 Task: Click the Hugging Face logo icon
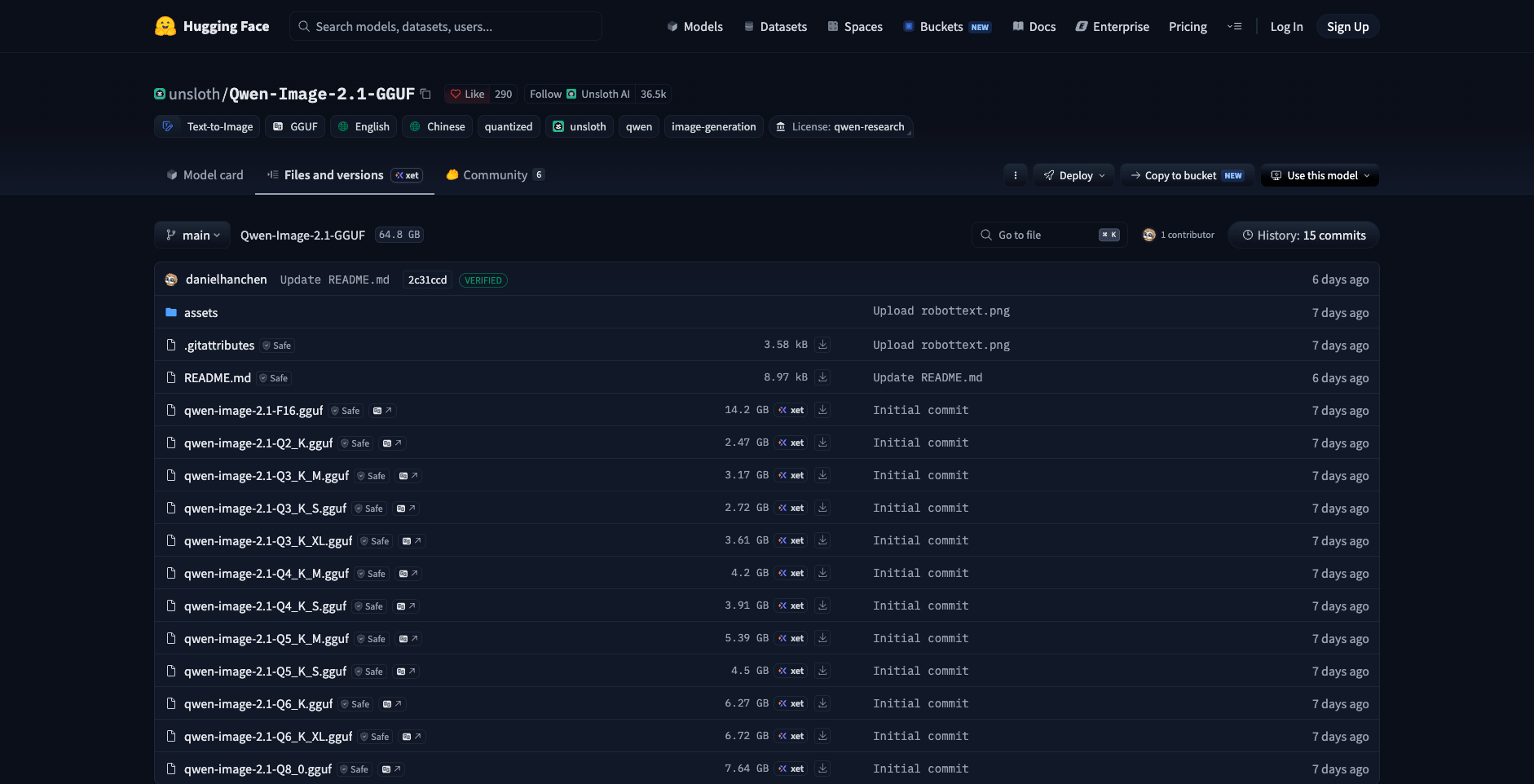pos(165,26)
